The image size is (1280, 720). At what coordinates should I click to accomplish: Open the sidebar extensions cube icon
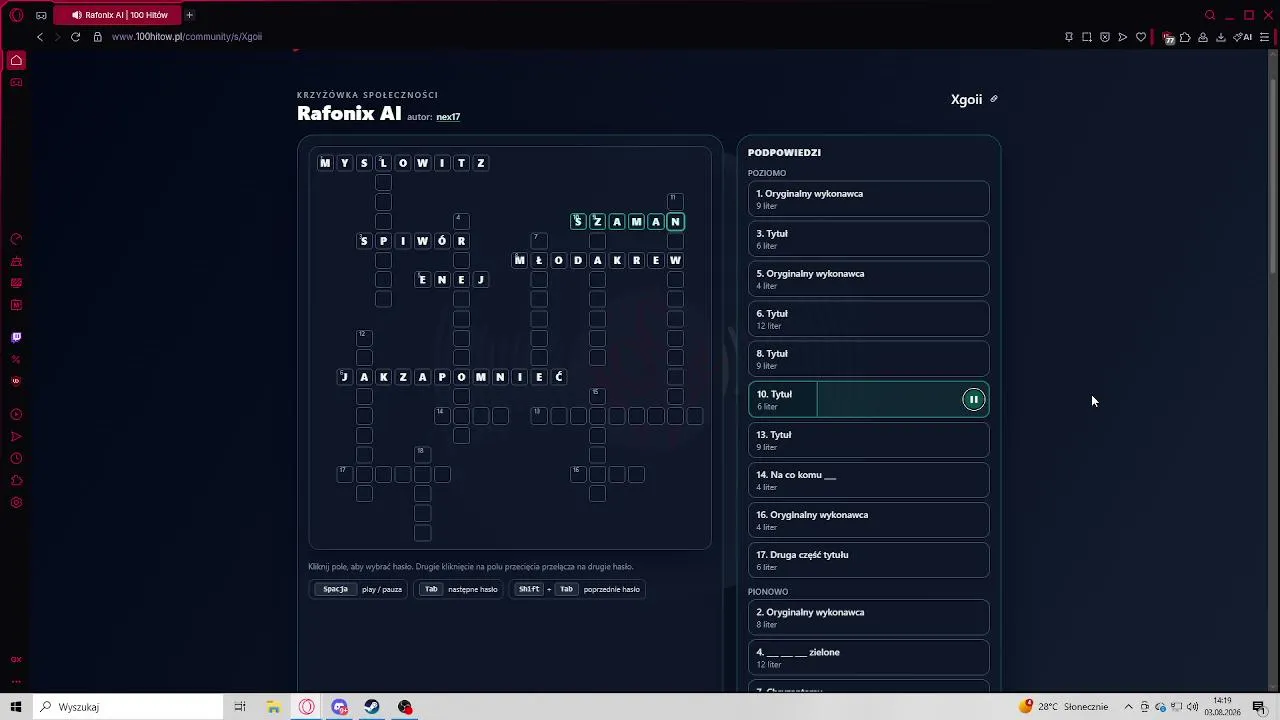tap(16, 480)
